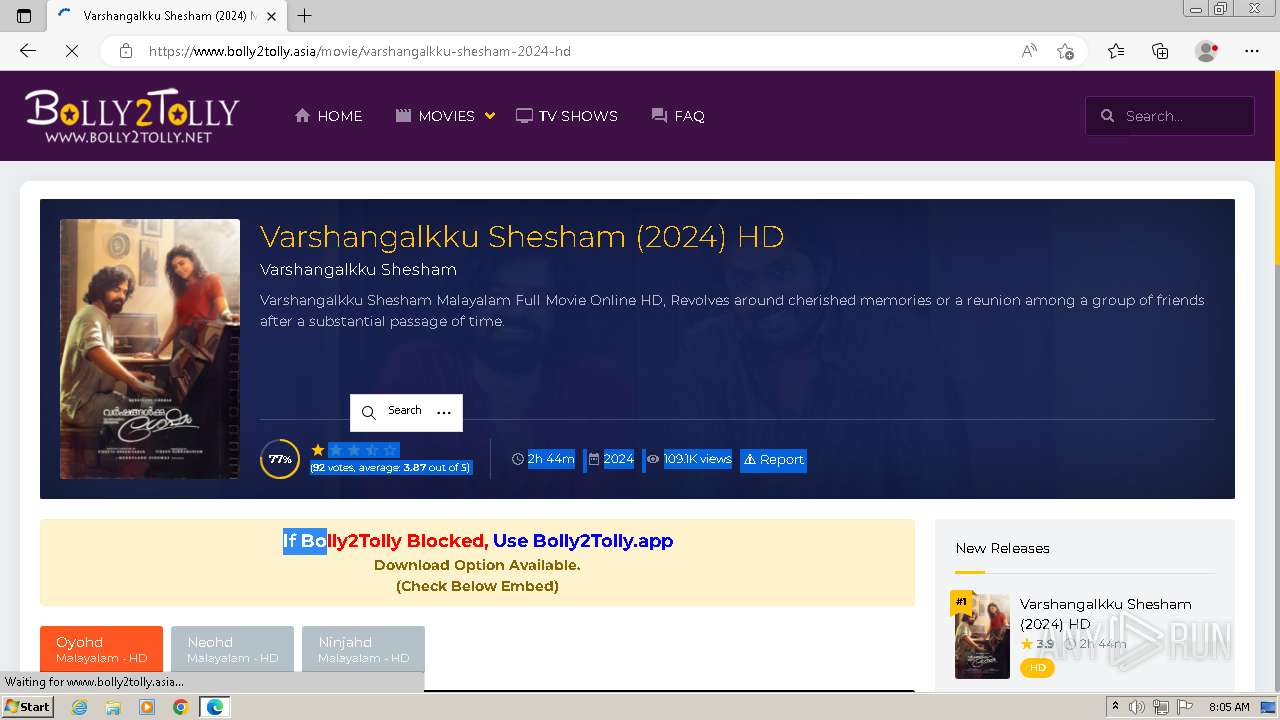The image size is (1280, 720).
Task: Open the Varshangalkku Shesham link in New Releases
Action: [x=1106, y=614]
